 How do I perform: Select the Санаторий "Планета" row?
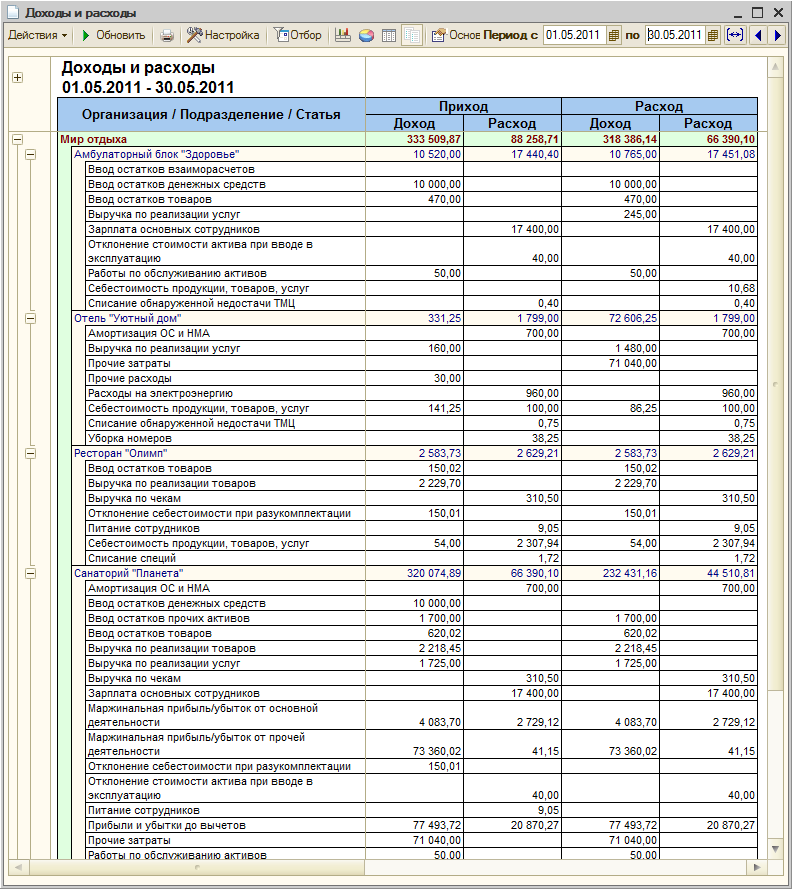(x=415, y=574)
